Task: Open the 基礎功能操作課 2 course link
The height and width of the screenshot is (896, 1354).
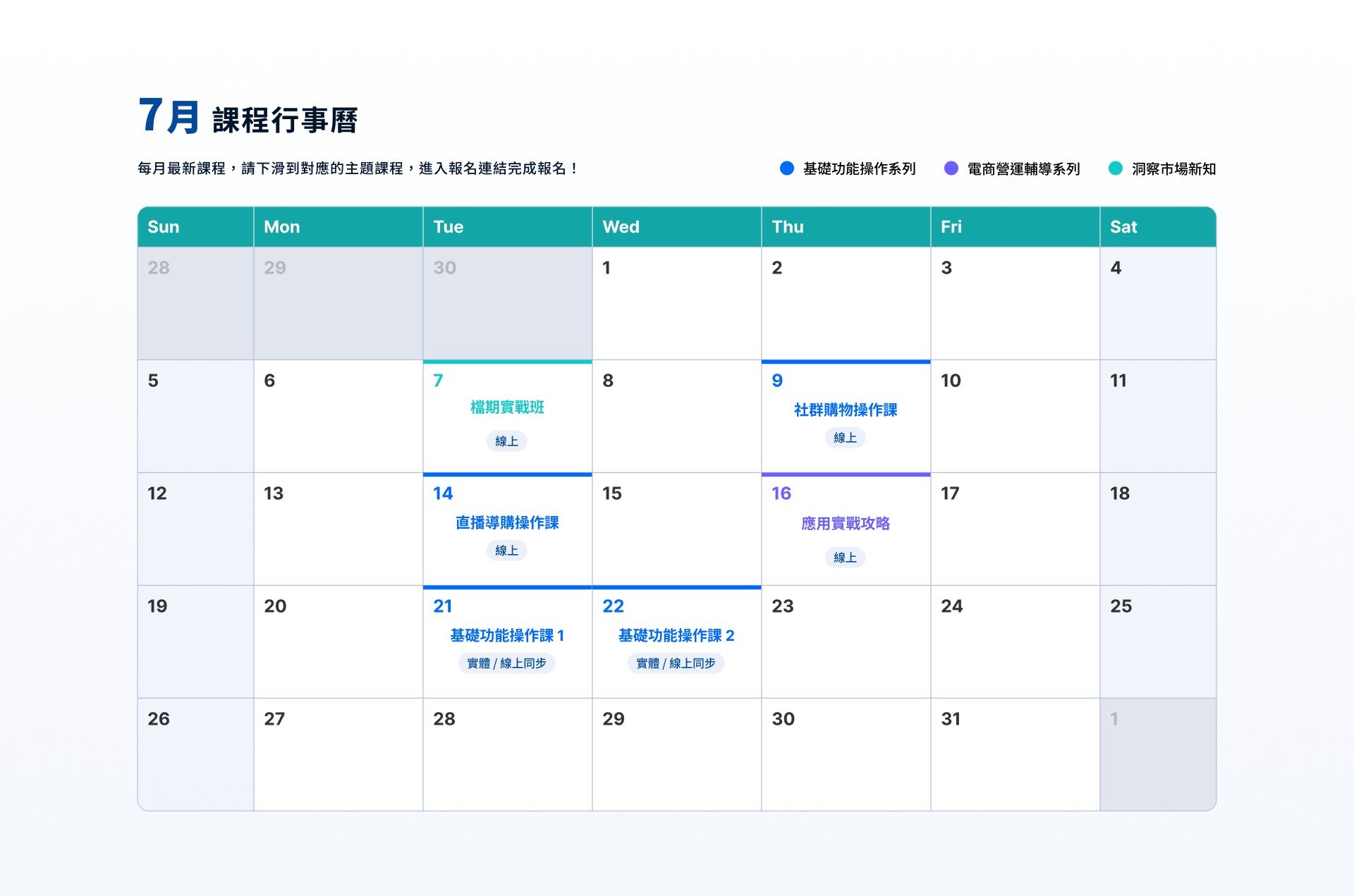Action: (676, 636)
